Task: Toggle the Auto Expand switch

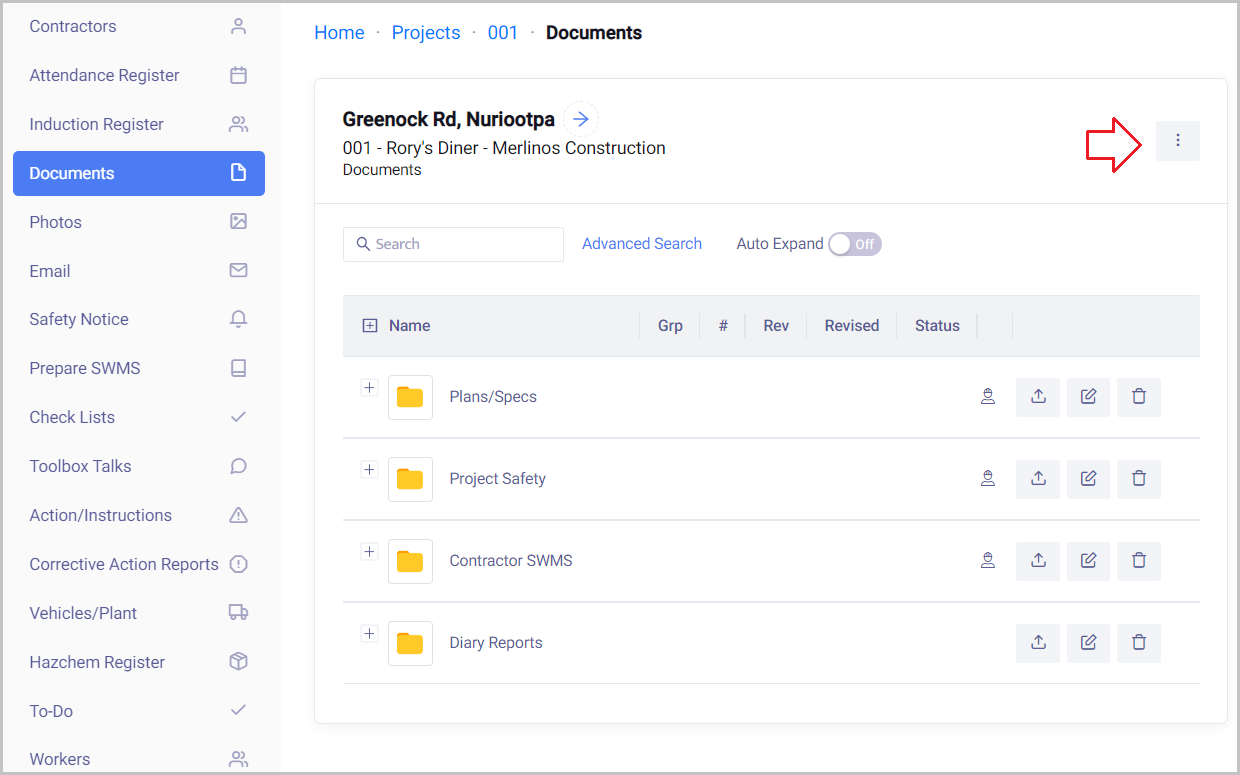Action: click(854, 244)
